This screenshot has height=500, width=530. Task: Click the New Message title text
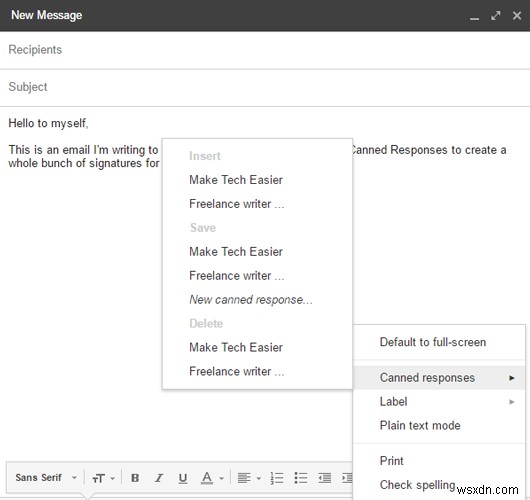(47, 15)
